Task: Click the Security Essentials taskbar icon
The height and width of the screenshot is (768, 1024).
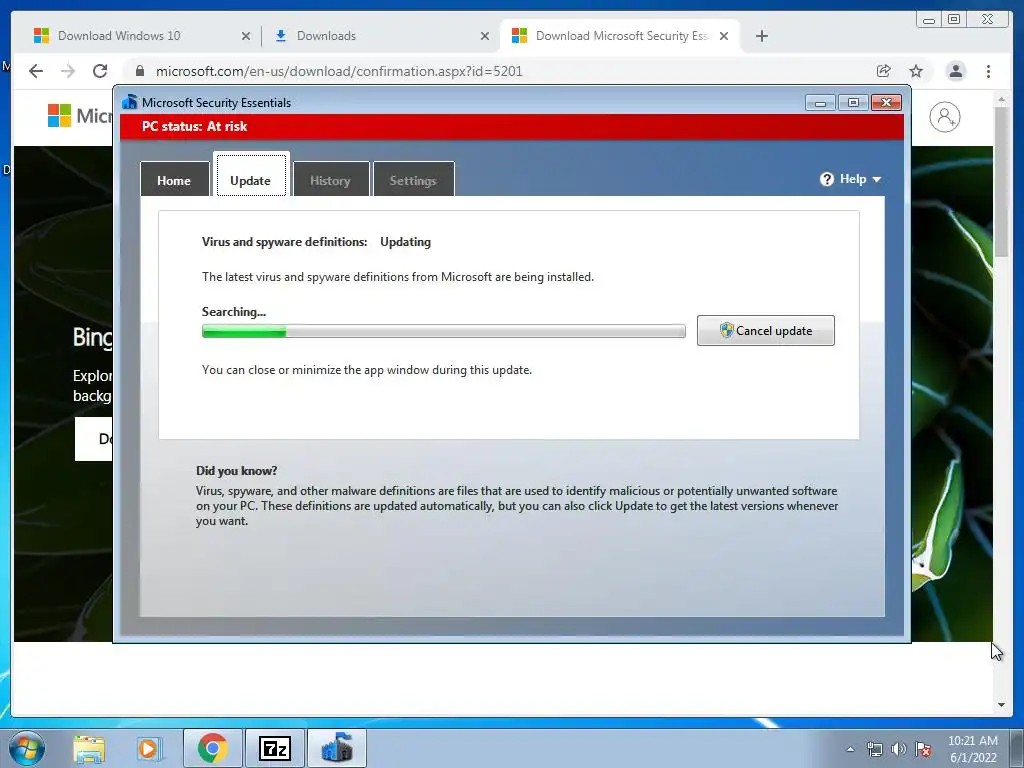Action: 336,748
